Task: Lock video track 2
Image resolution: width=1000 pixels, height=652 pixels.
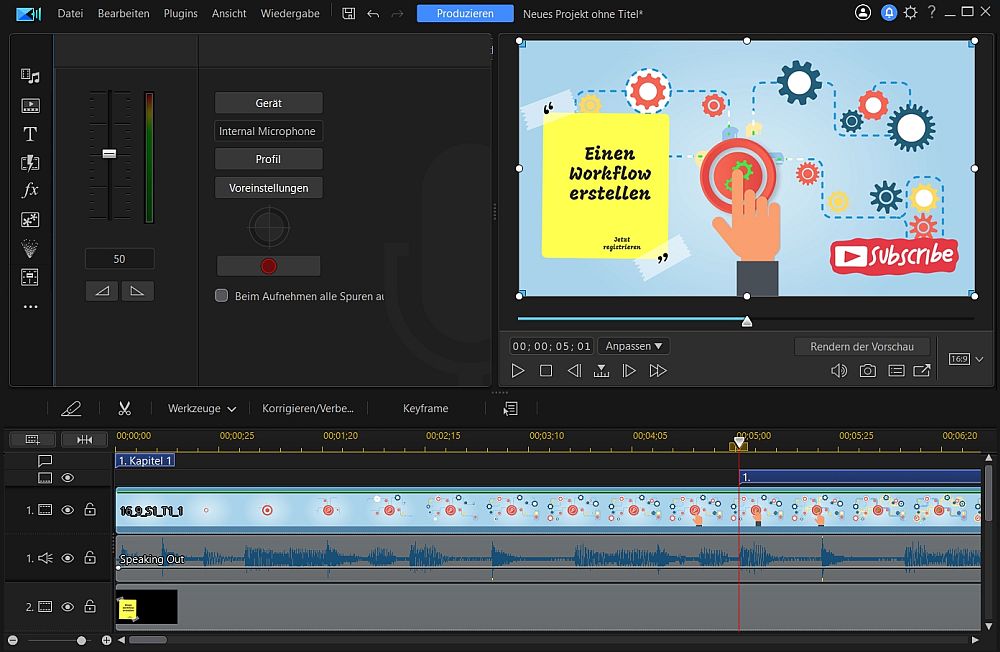Action: [x=90, y=605]
